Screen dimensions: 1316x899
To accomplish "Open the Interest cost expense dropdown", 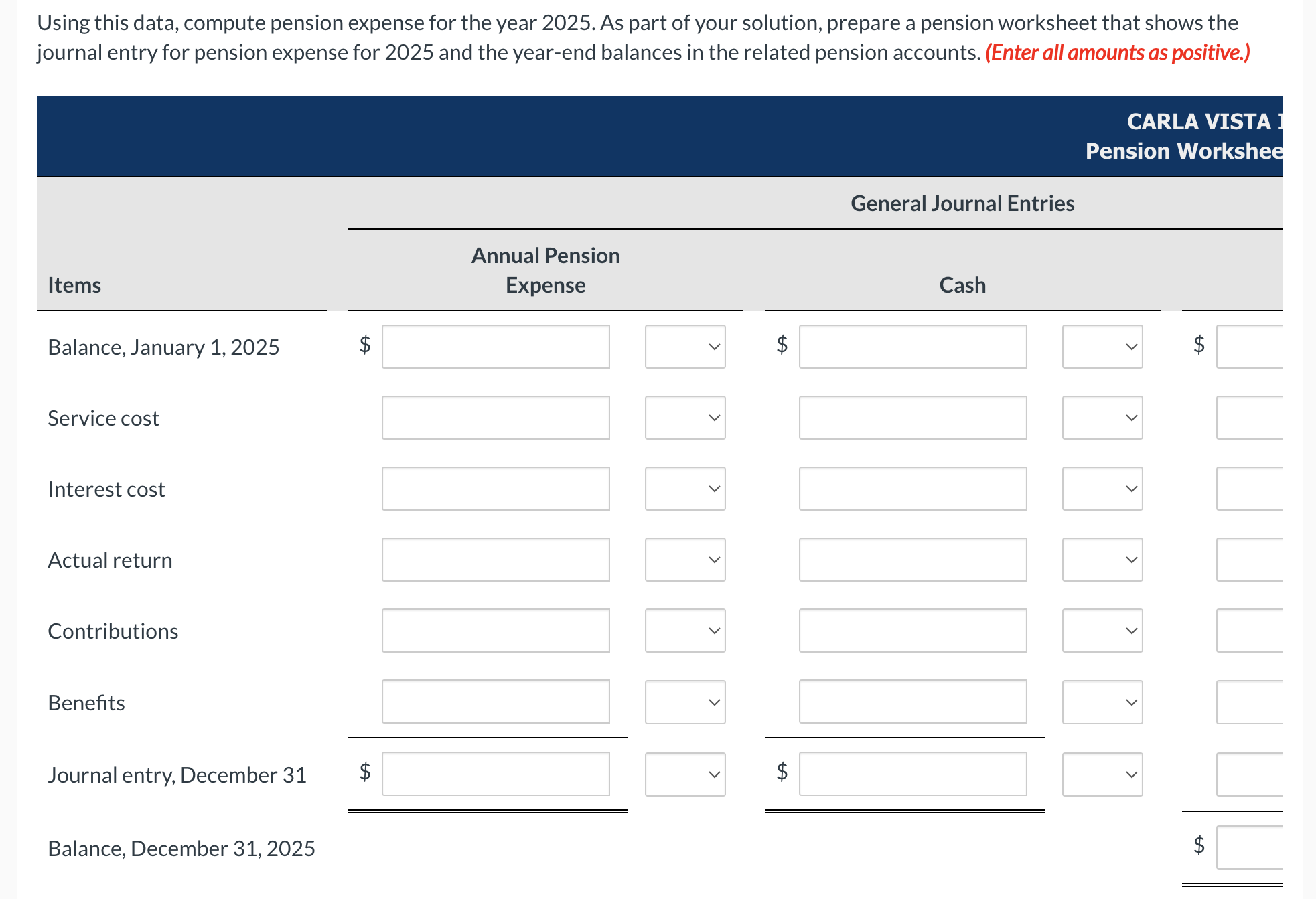I will tap(684, 489).
